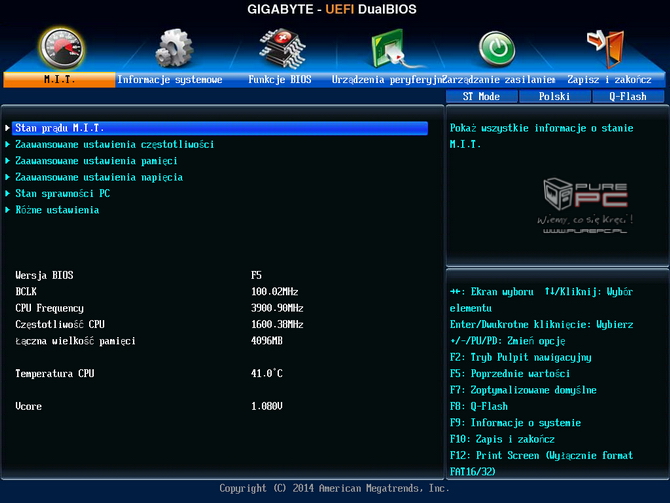Screen dimensions: 670x503
Task: Click the F10: Zapis i zakończ hint
Action: (502, 439)
